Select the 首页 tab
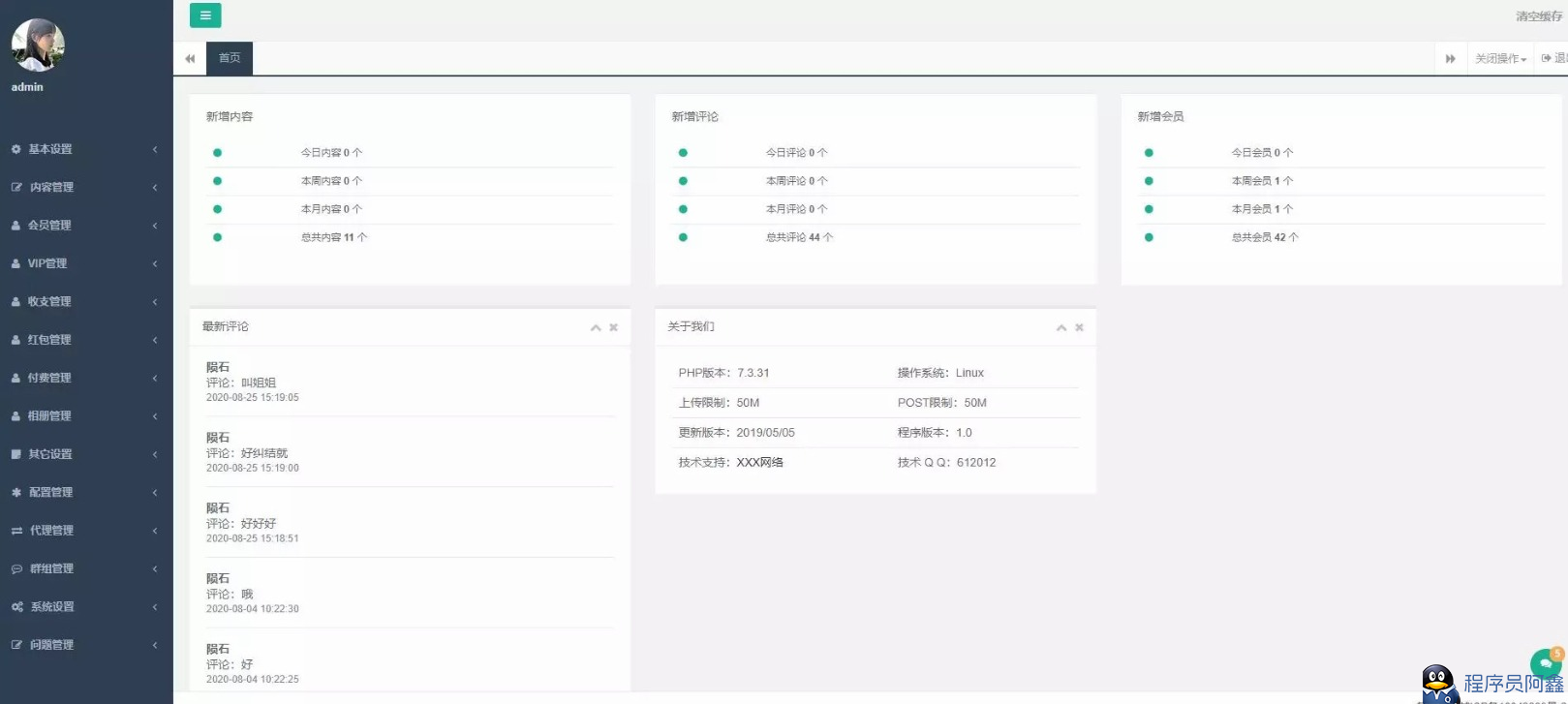Screen dimensions: 1568x704 pyautogui.click(x=230, y=58)
